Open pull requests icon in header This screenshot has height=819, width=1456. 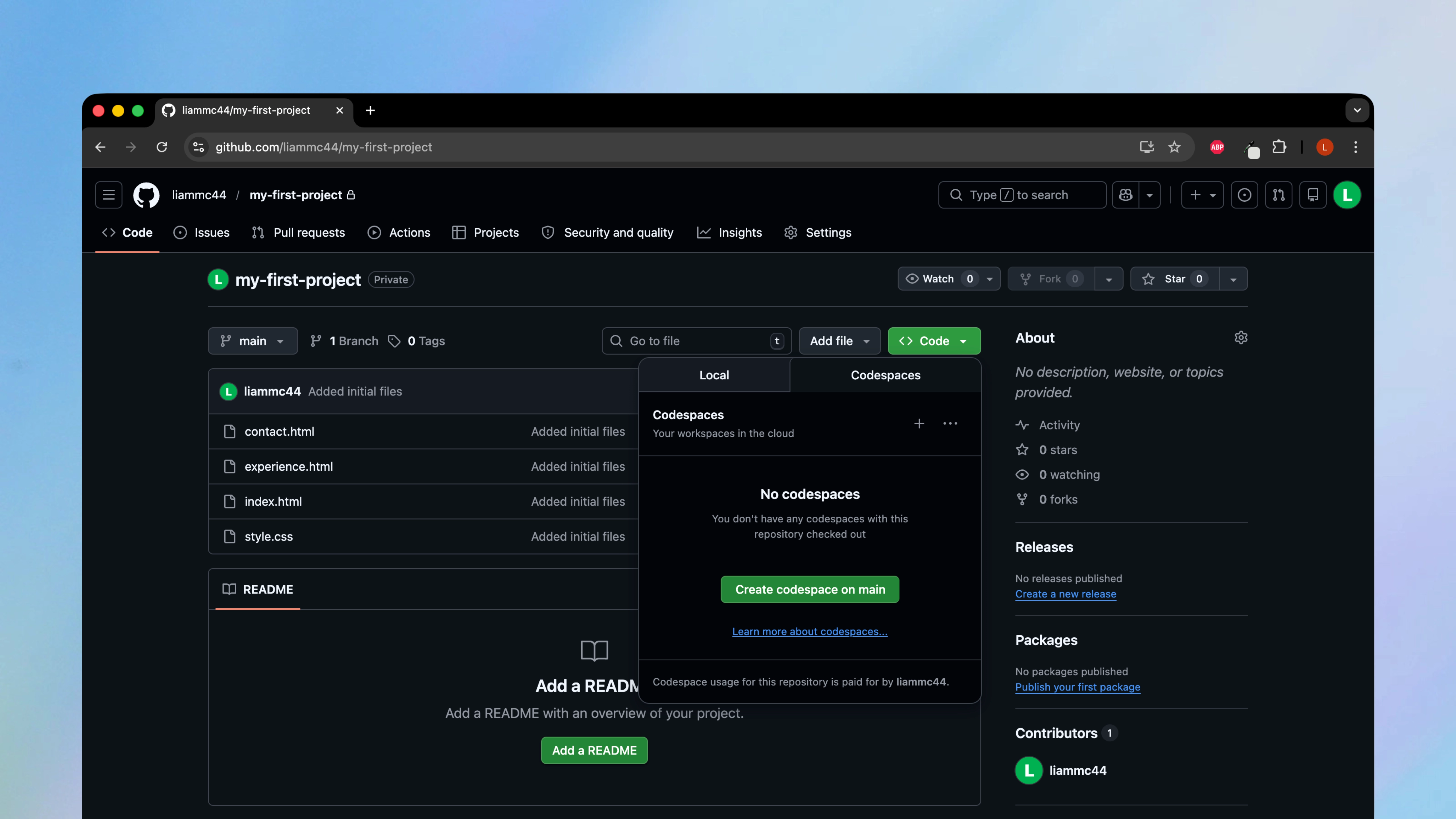pyautogui.click(x=1279, y=195)
